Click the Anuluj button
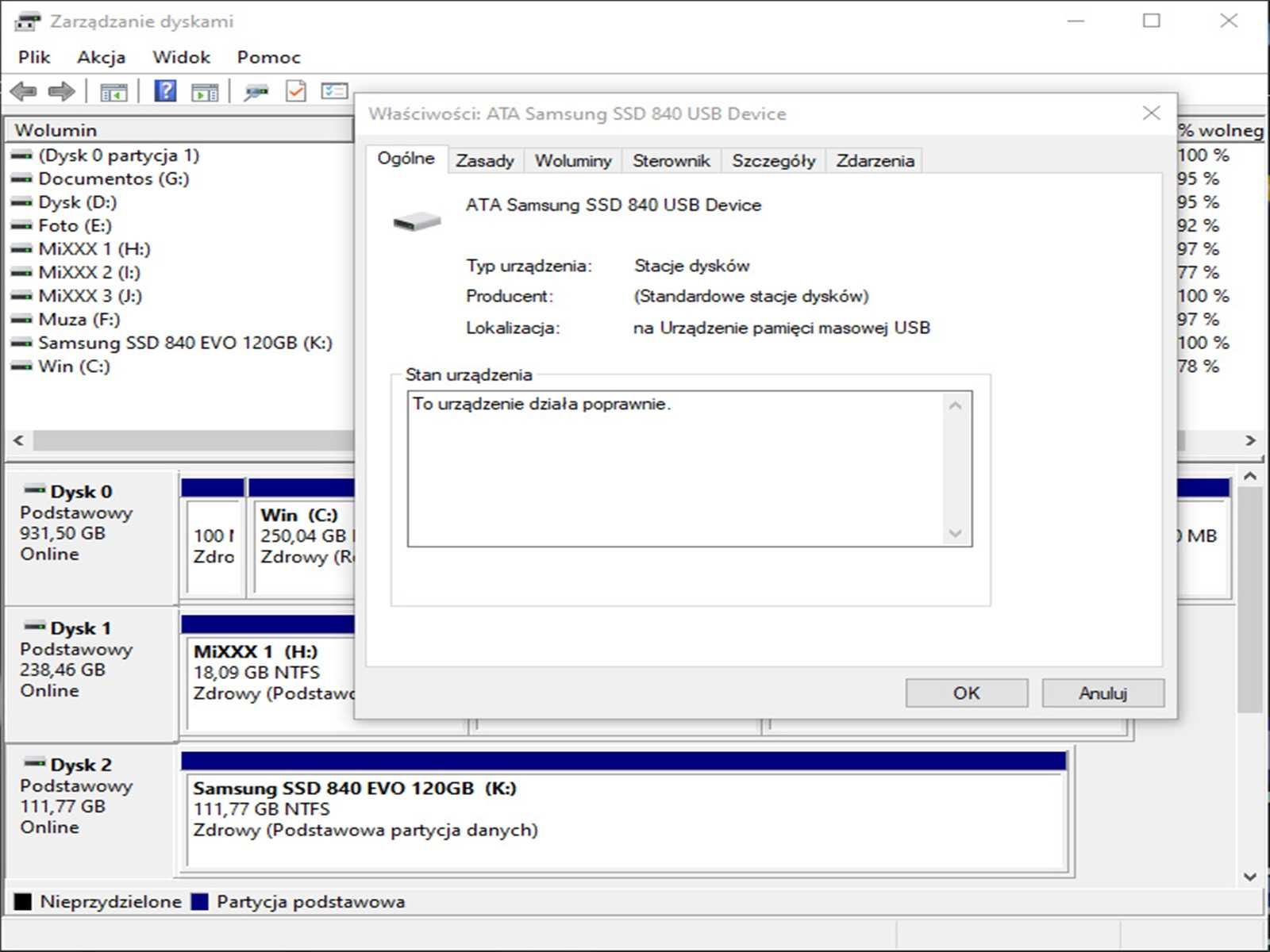This screenshot has height=952, width=1270. coord(1103,693)
